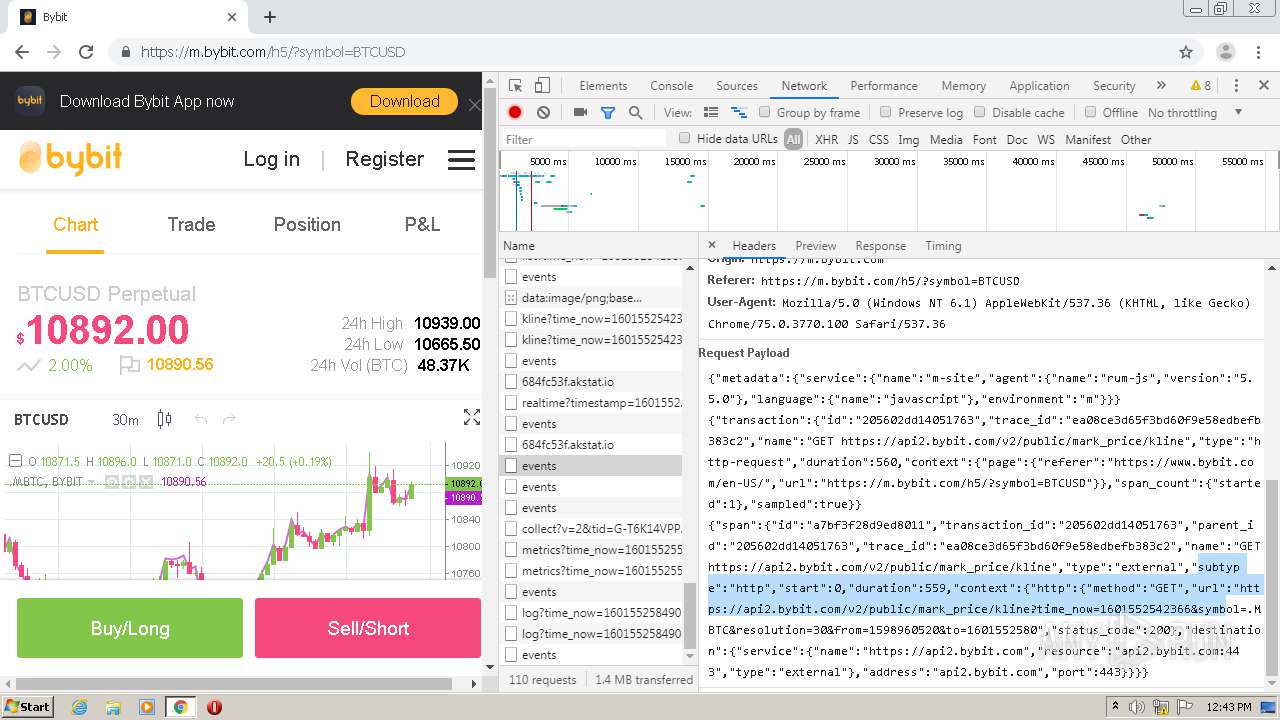The height and width of the screenshot is (720, 1280).
Task: Open the No throttling dropdown
Action: [x=1195, y=113]
